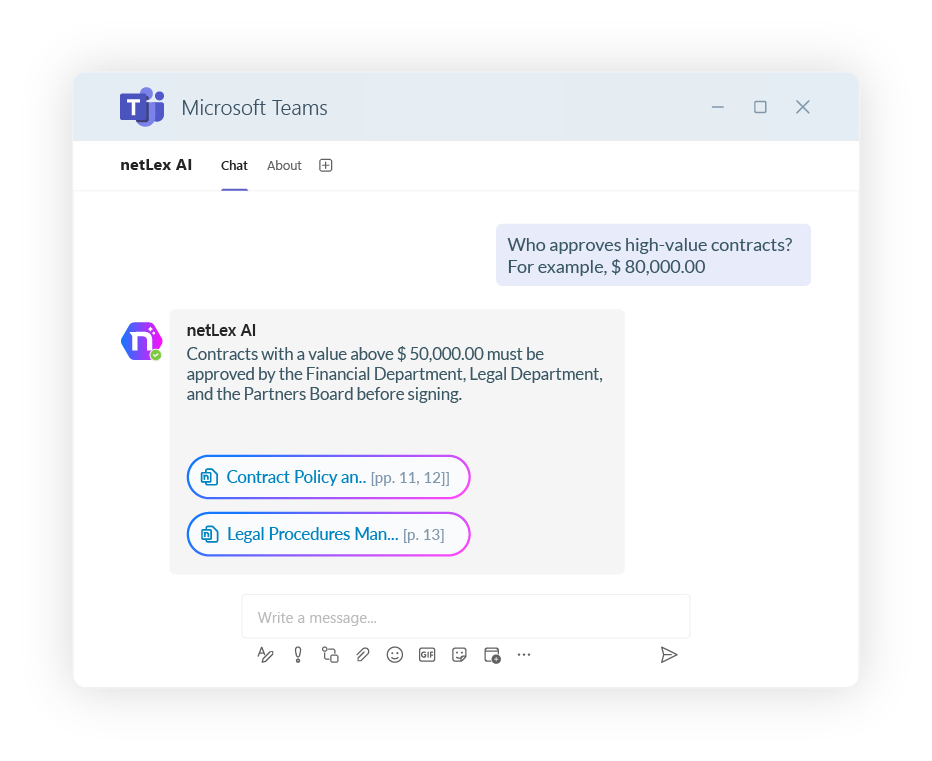The image size is (932, 761).
Task: Attach a file with the paperclip icon
Action: [363, 655]
